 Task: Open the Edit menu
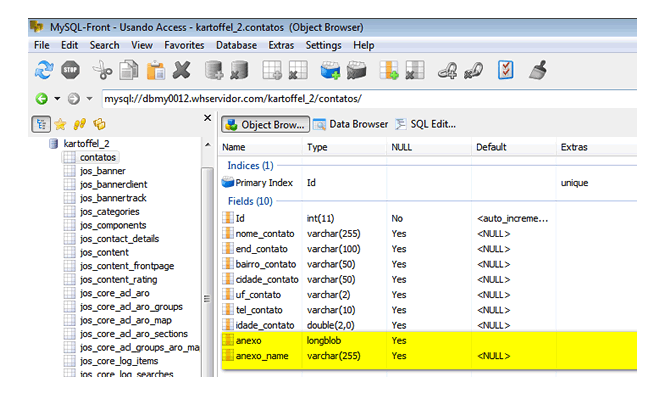click(x=69, y=45)
